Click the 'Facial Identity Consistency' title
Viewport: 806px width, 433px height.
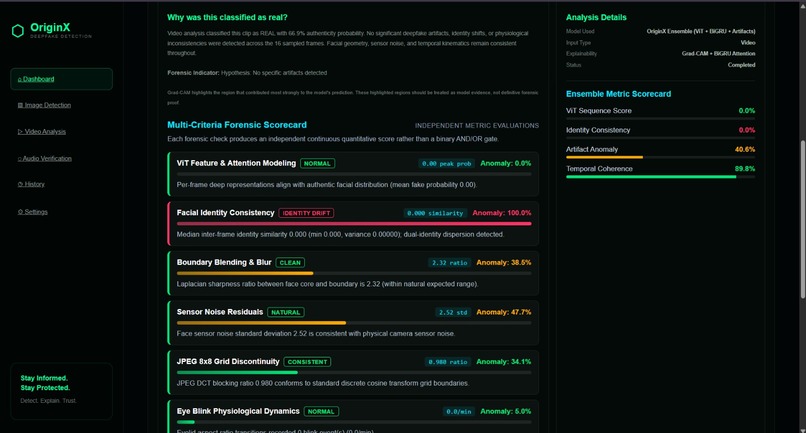(x=226, y=213)
